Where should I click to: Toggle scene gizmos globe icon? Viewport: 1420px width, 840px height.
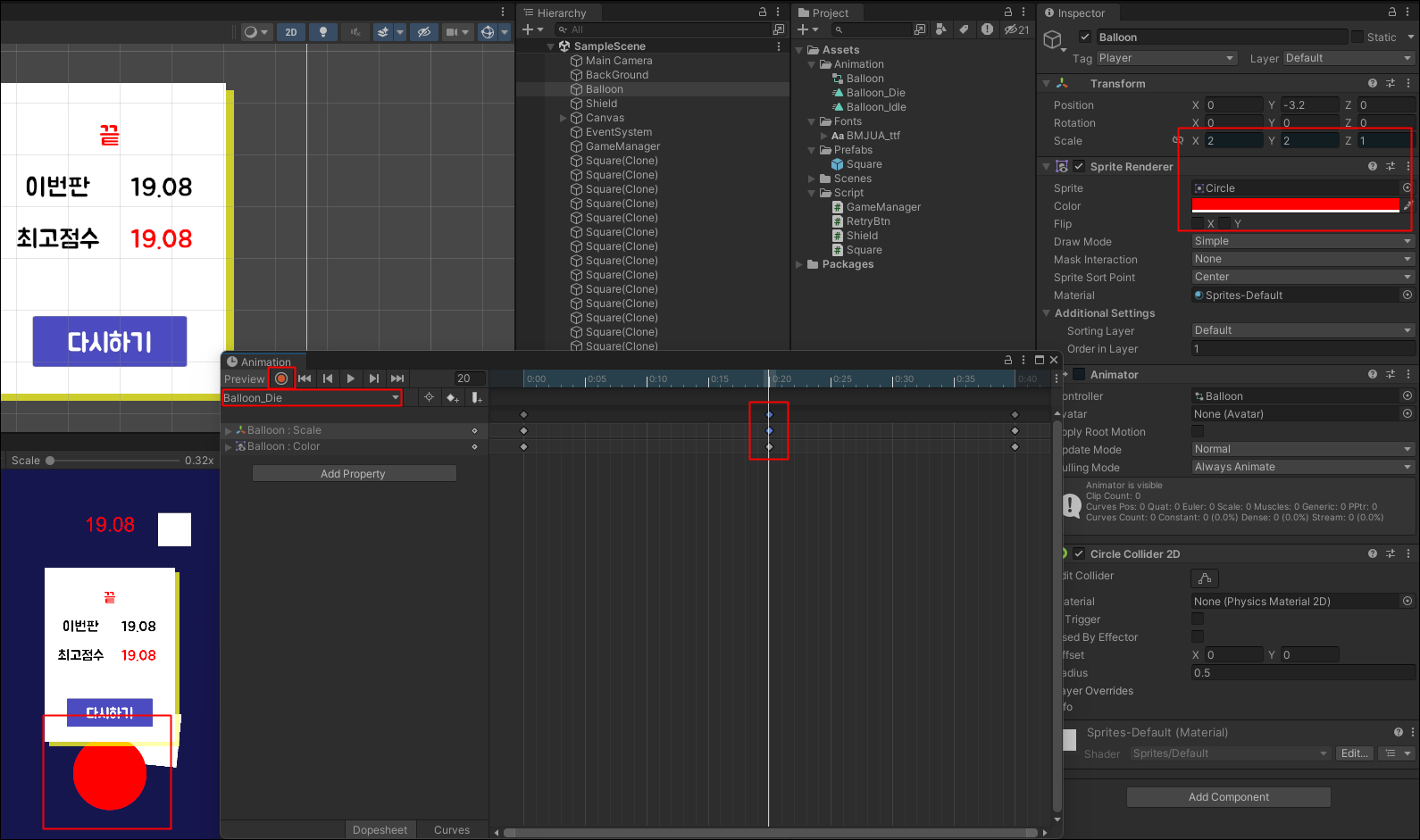[x=488, y=32]
